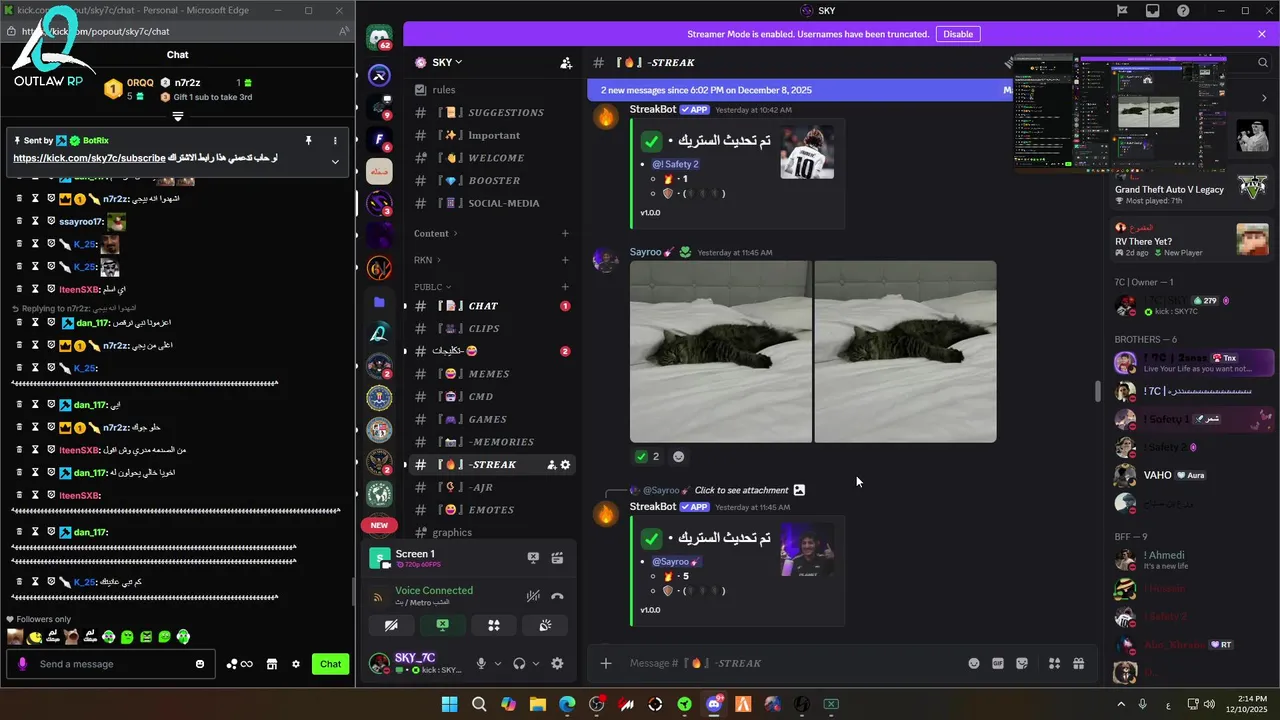Toggle noise suppression in voice panel
1280x720 pixels.
533,596
